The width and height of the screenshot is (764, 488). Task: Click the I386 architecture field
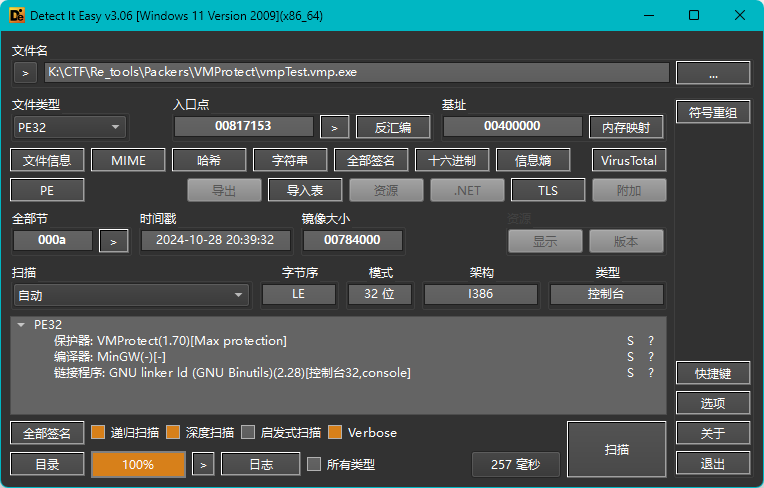pos(480,294)
